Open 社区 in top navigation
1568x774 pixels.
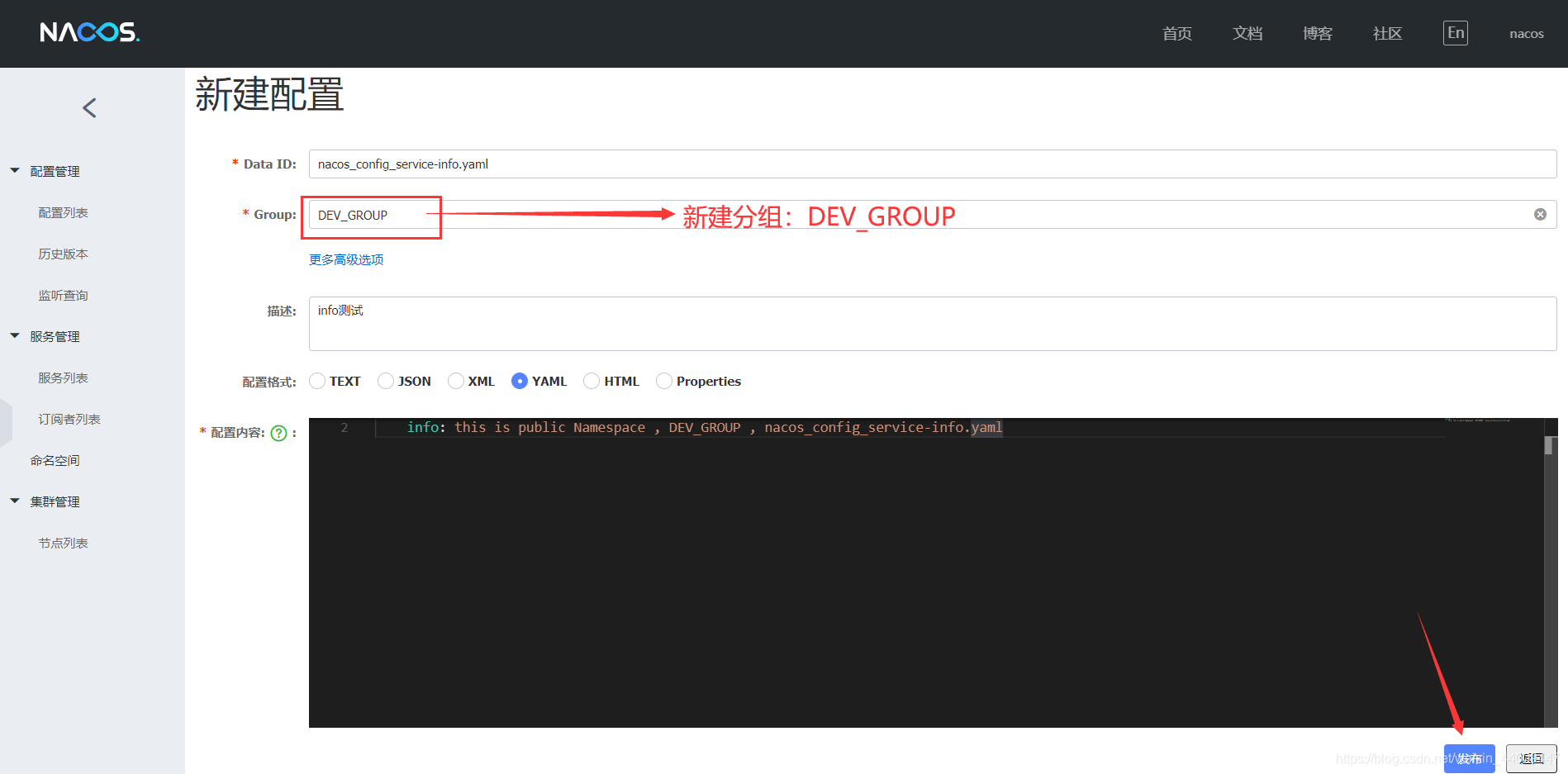(1388, 33)
